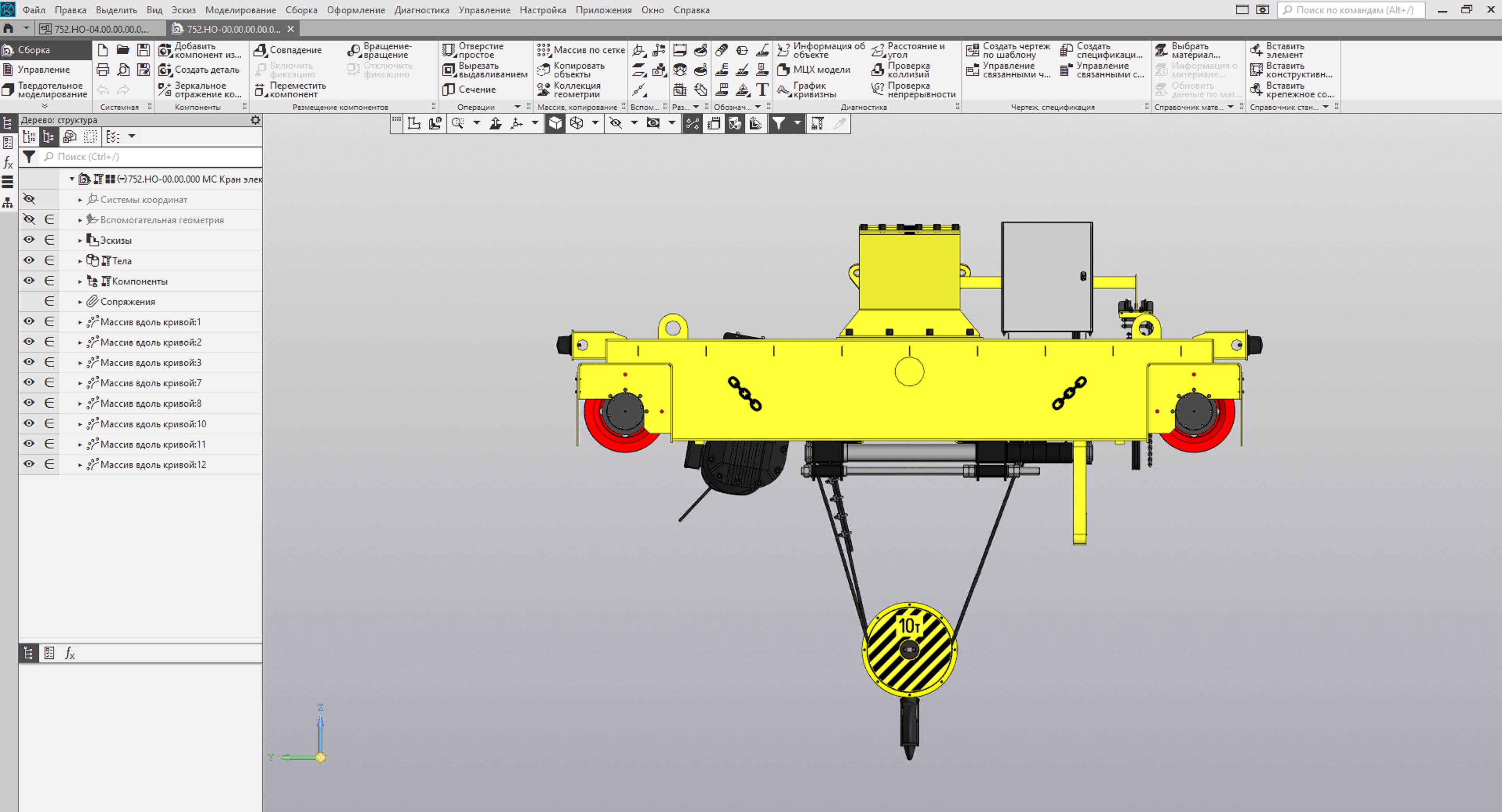Launch Проверка коллизий collision check
The image size is (1502, 812).
877,70
